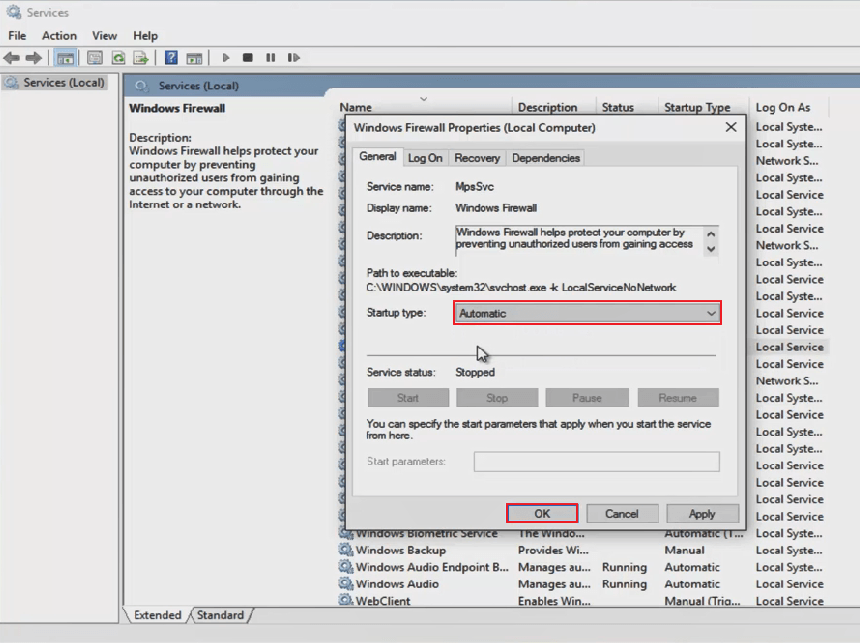Stop the service with the toolbar square icon
This screenshot has height=643, width=860.
pyautogui.click(x=248, y=58)
